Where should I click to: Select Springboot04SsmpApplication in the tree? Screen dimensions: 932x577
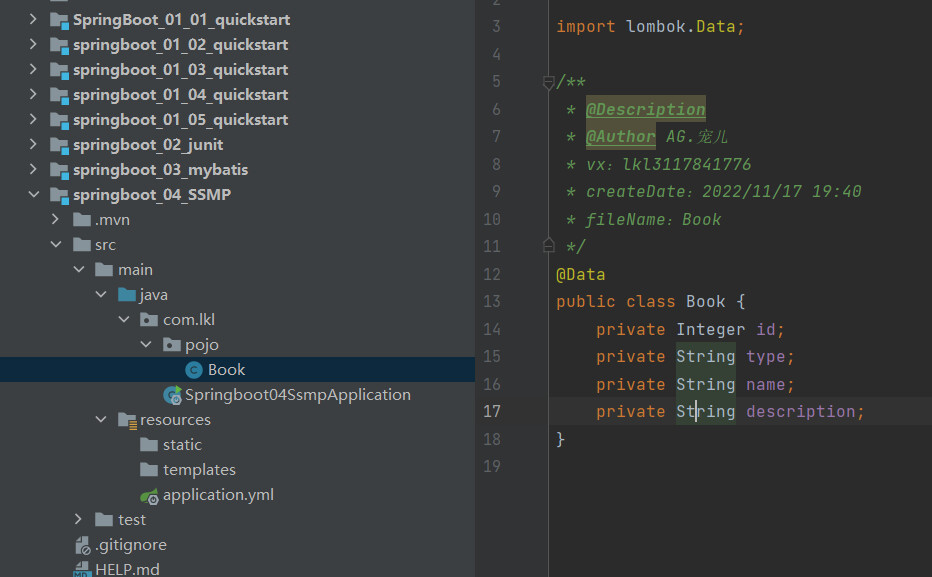point(298,395)
